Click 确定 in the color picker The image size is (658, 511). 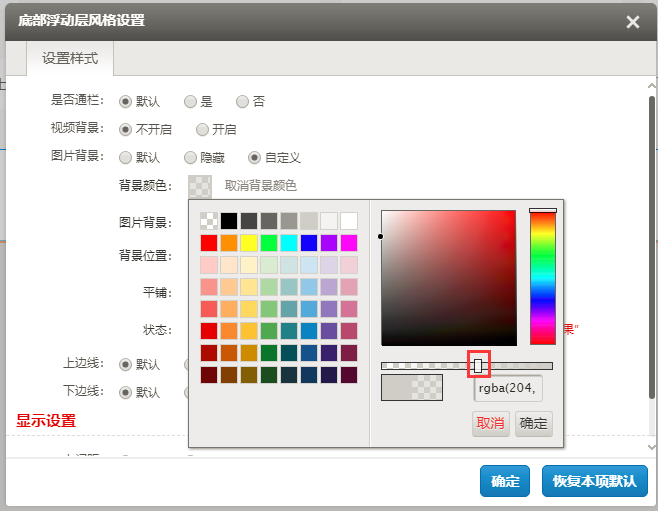click(x=533, y=423)
